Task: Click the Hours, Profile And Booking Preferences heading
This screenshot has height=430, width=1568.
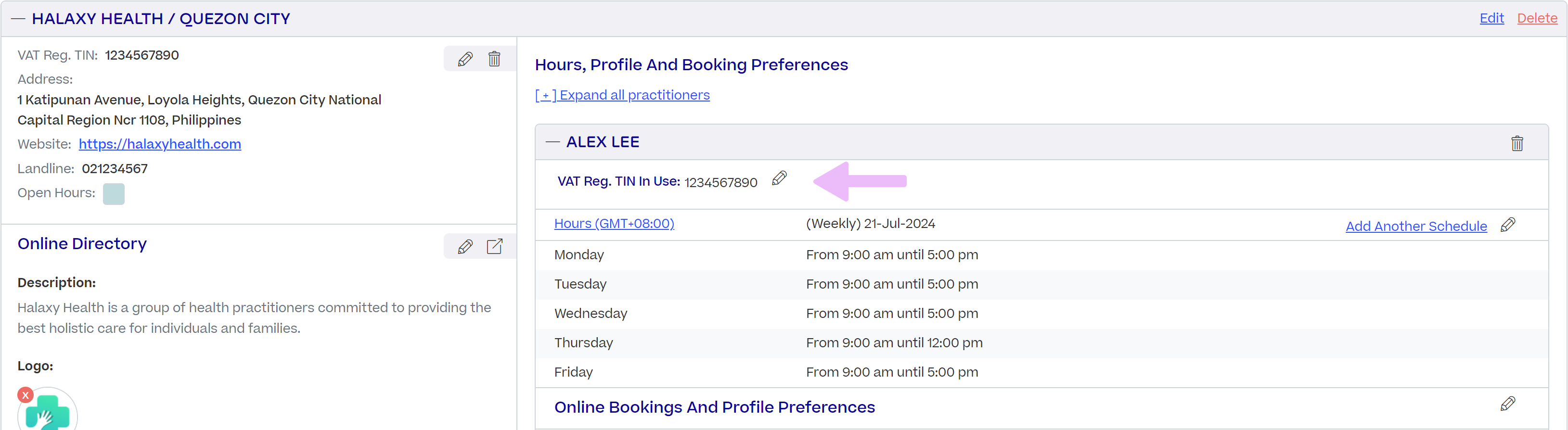Action: 692,64
